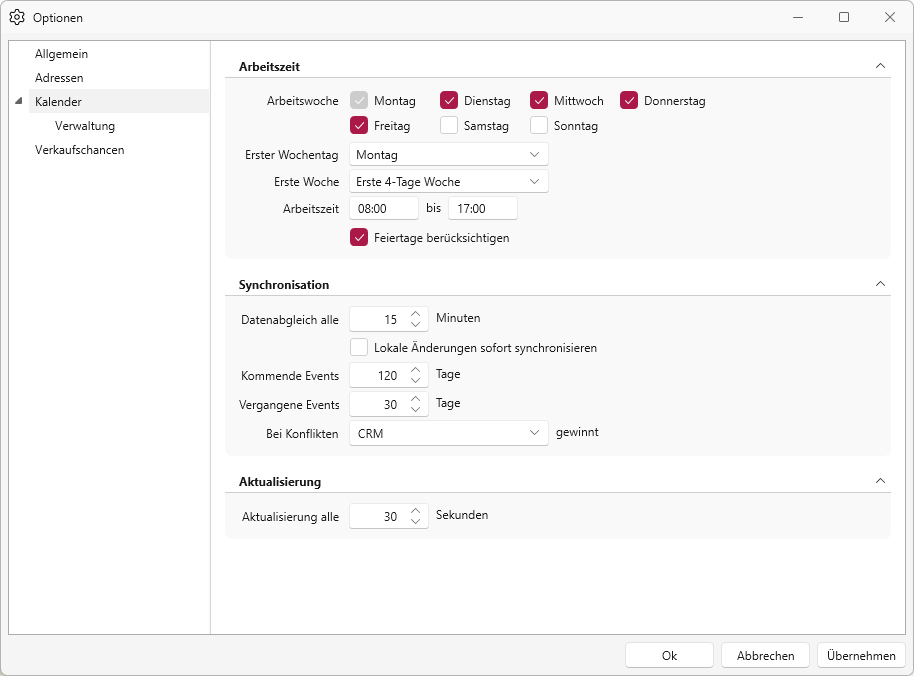Select Allgemein in the sidebar
The width and height of the screenshot is (914, 676).
(x=61, y=54)
